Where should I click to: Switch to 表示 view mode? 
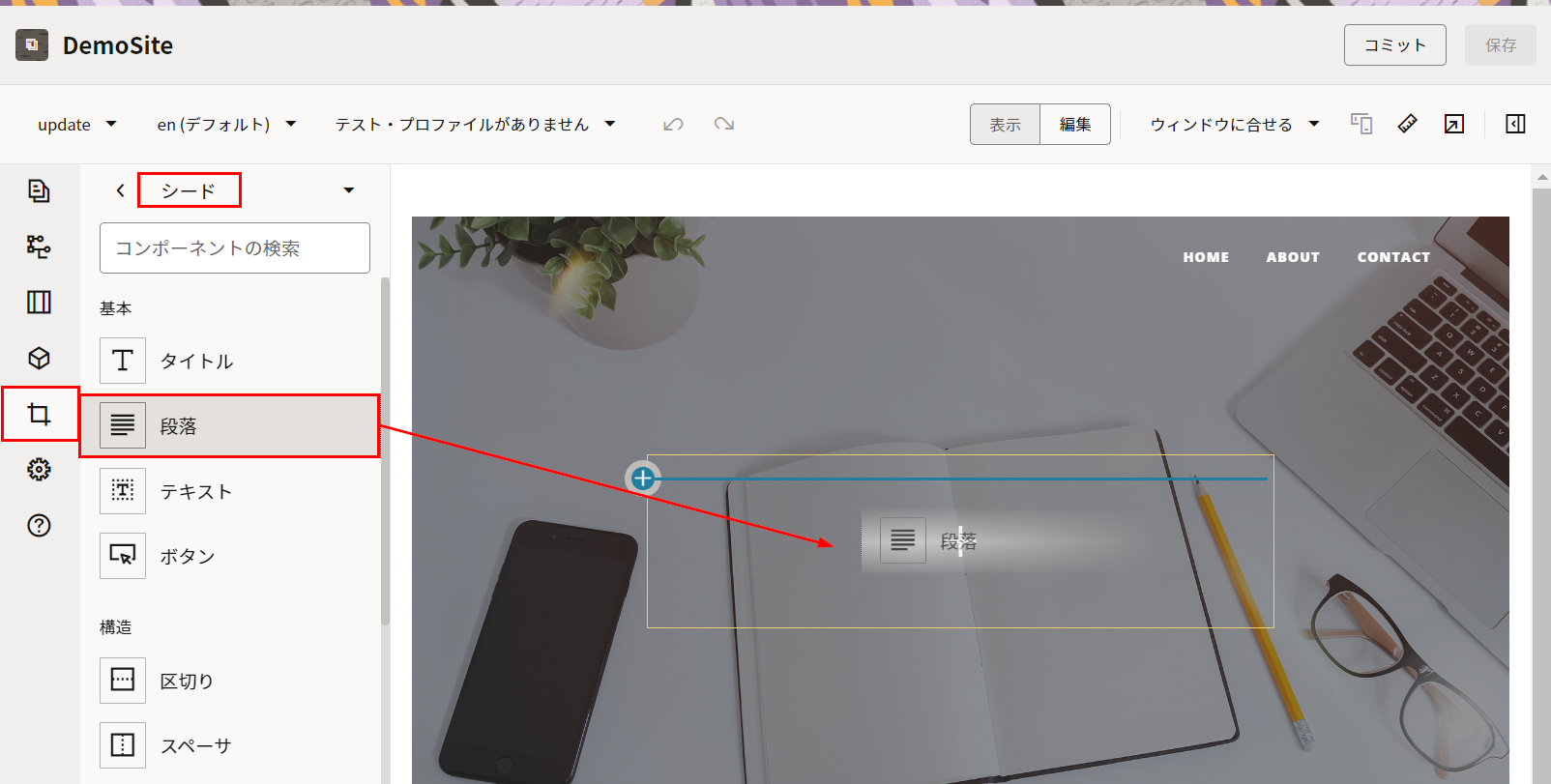[x=1005, y=124]
